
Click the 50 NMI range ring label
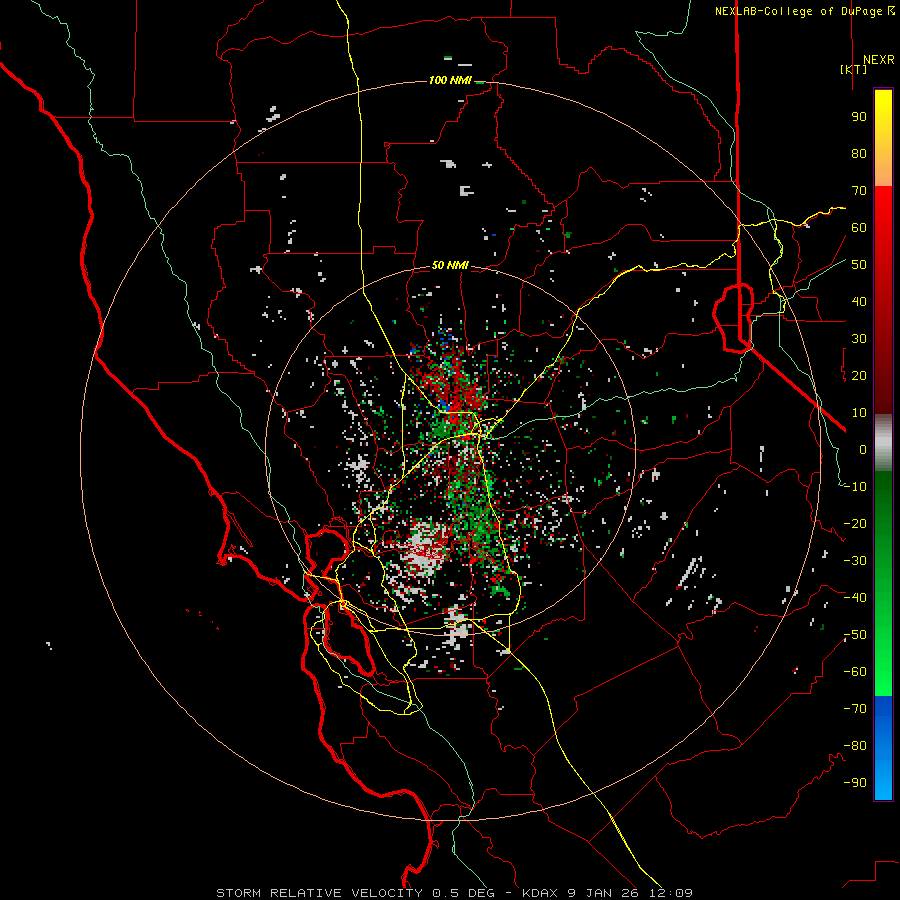pos(450,265)
